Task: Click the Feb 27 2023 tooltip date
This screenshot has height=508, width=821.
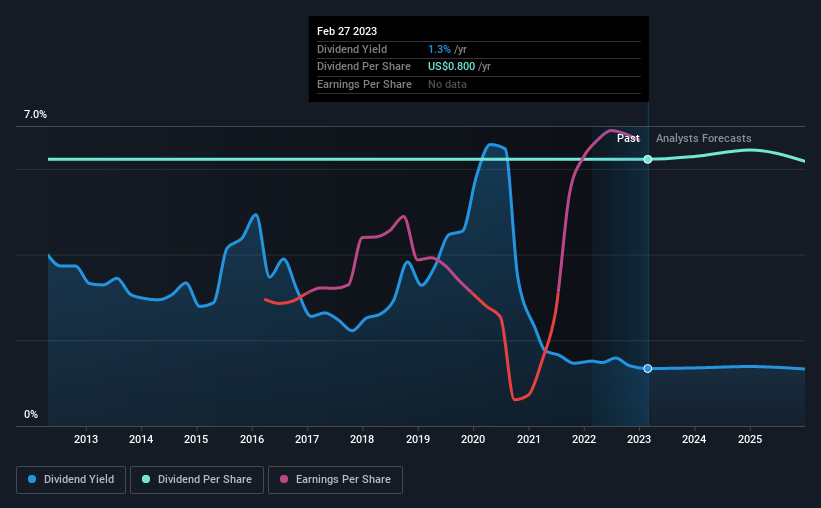Action: (347, 31)
